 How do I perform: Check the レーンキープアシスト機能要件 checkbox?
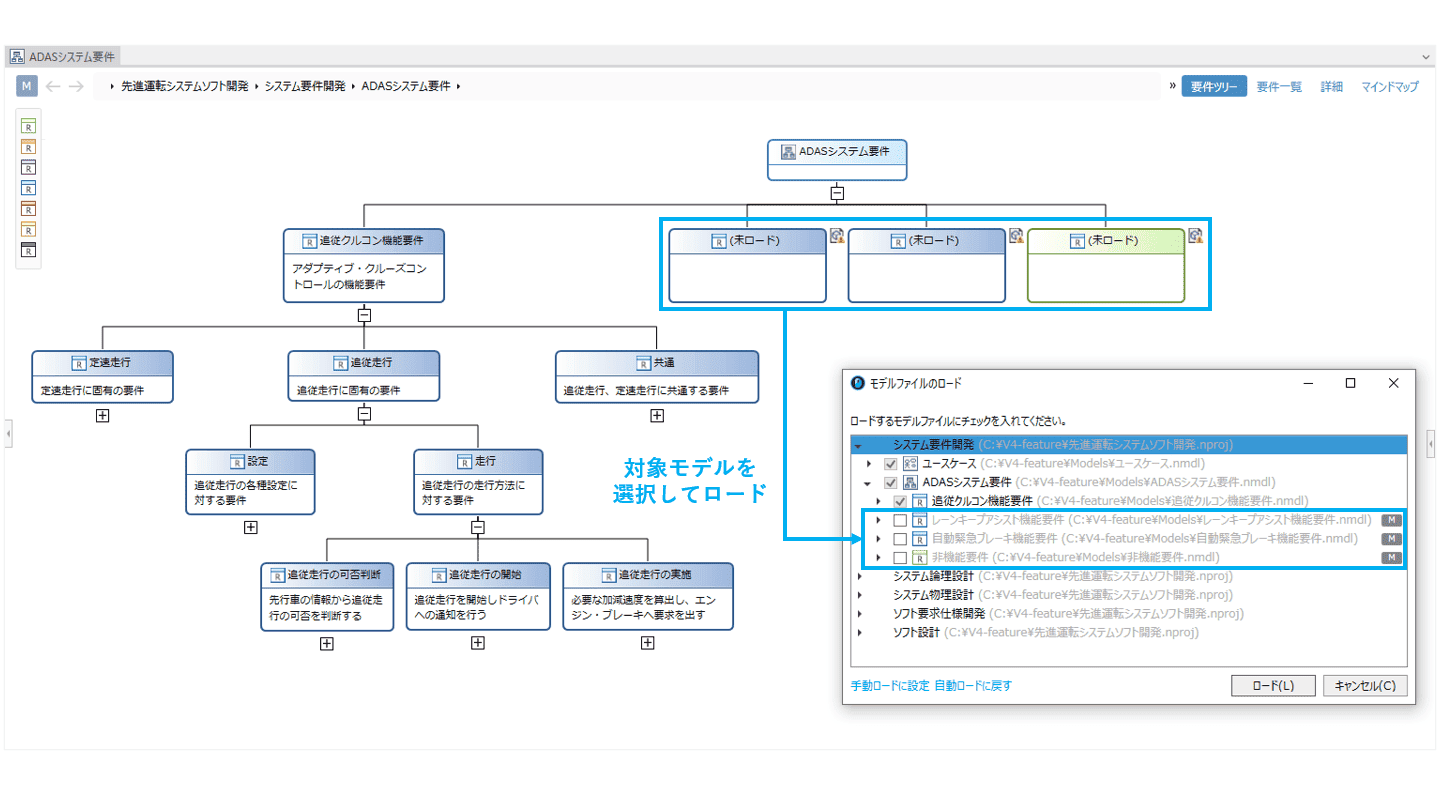pos(900,520)
